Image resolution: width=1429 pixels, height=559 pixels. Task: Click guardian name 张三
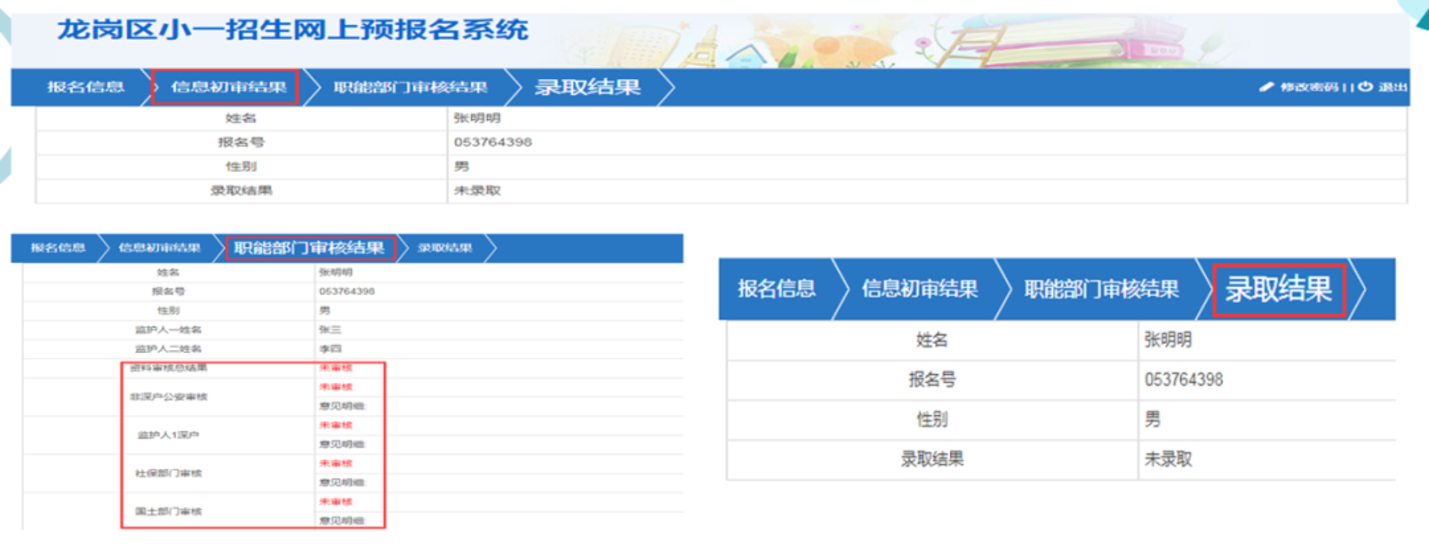(x=330, y=329)
